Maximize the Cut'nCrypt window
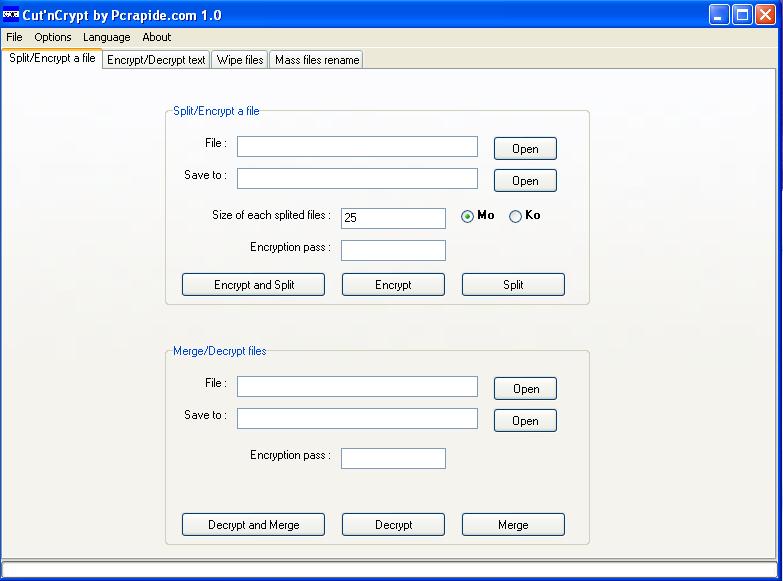This screenshot has width=783, height=581. click(742, 15)
